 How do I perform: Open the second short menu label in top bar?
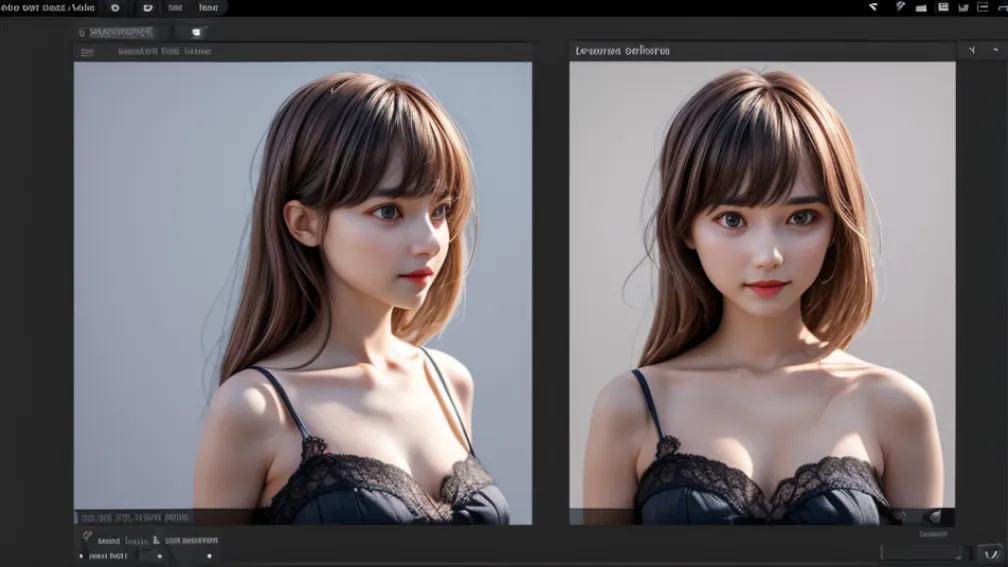click(x=208, y=8)
